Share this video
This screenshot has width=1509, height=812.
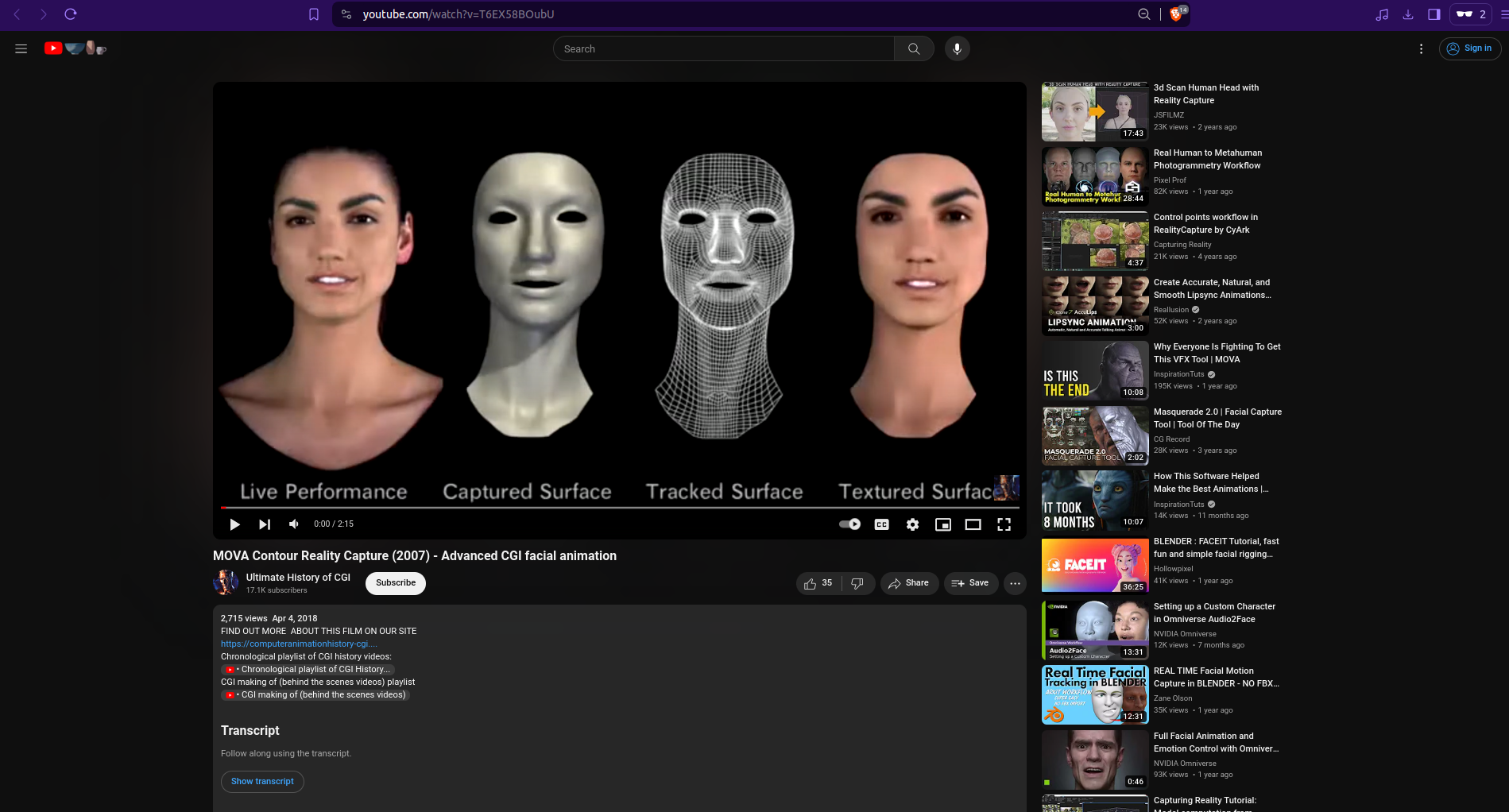(x=909, y=583)
